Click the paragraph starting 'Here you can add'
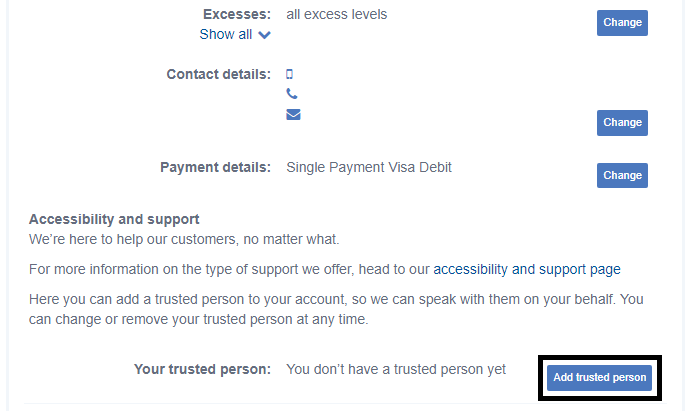692x411 pixels. 335,309
